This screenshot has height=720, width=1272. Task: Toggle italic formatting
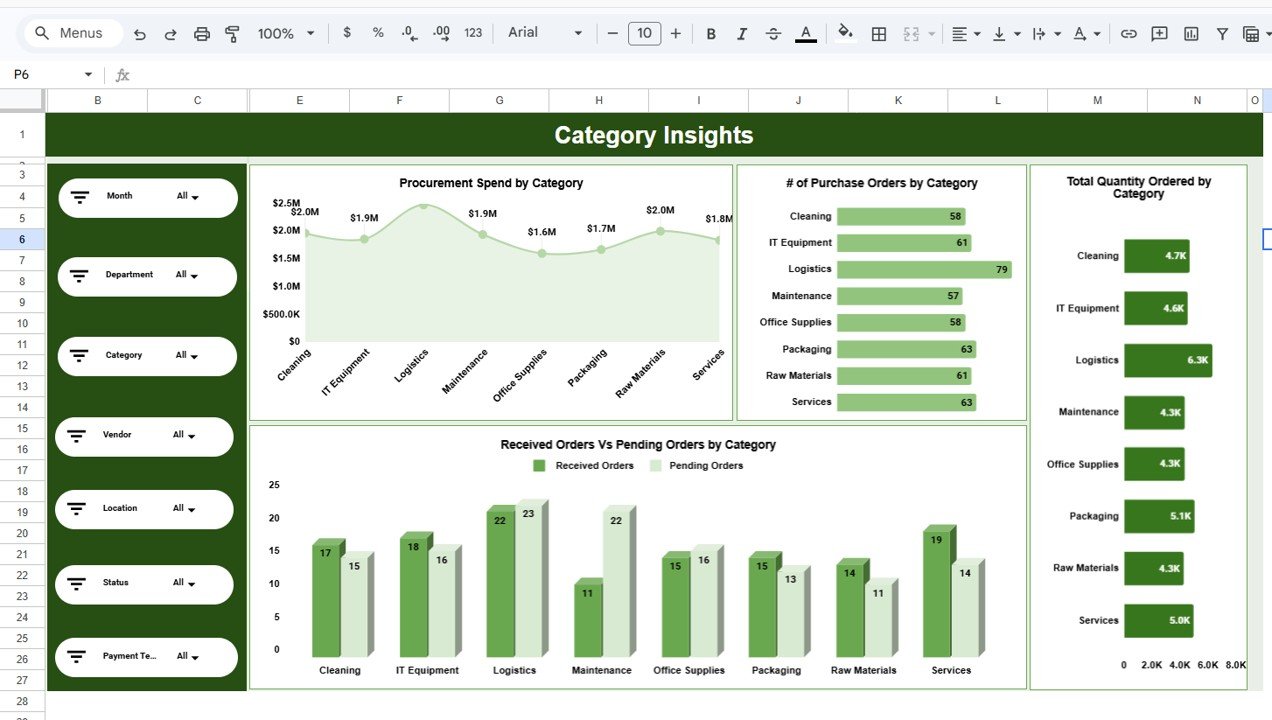tap(741, 33)
